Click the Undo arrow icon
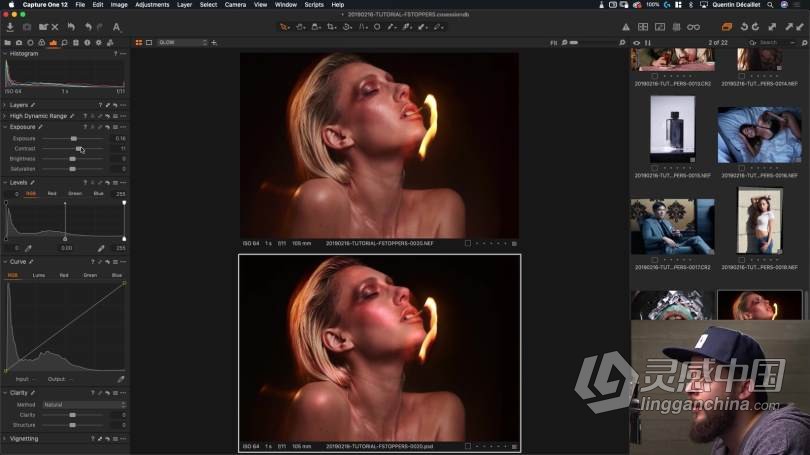Image resolution: width=810 pixels, height=455 pixels. click(88, 27)
